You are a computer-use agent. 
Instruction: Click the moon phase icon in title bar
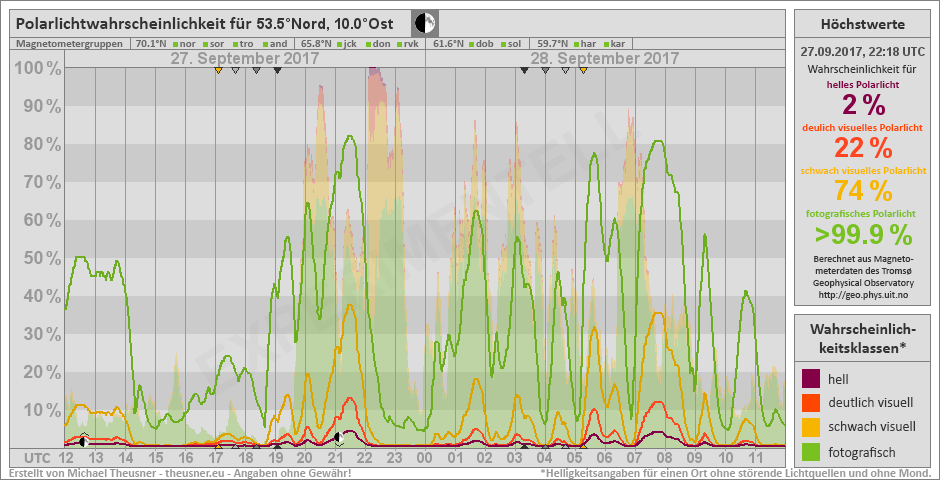(x=424, y=22)
